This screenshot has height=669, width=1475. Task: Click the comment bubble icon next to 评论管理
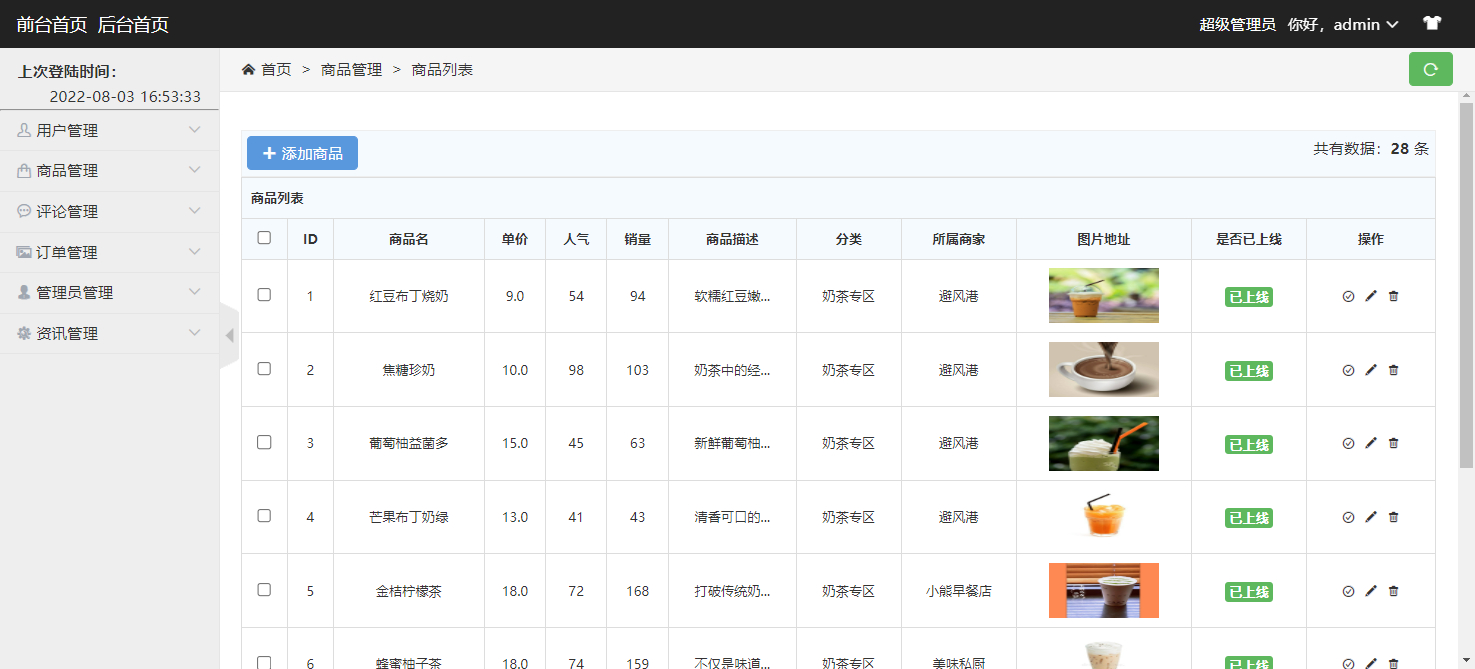(x=25, y=211)
